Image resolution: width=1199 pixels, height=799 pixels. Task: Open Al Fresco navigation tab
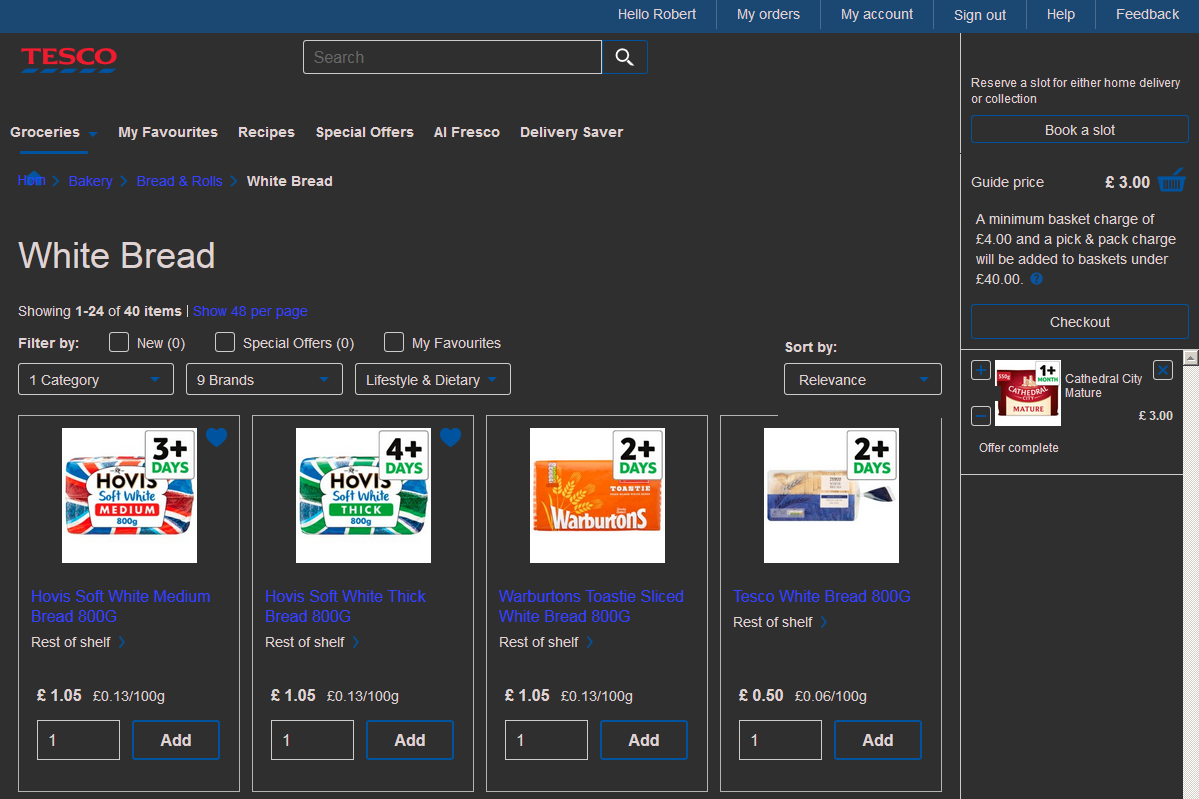(466, 132)
